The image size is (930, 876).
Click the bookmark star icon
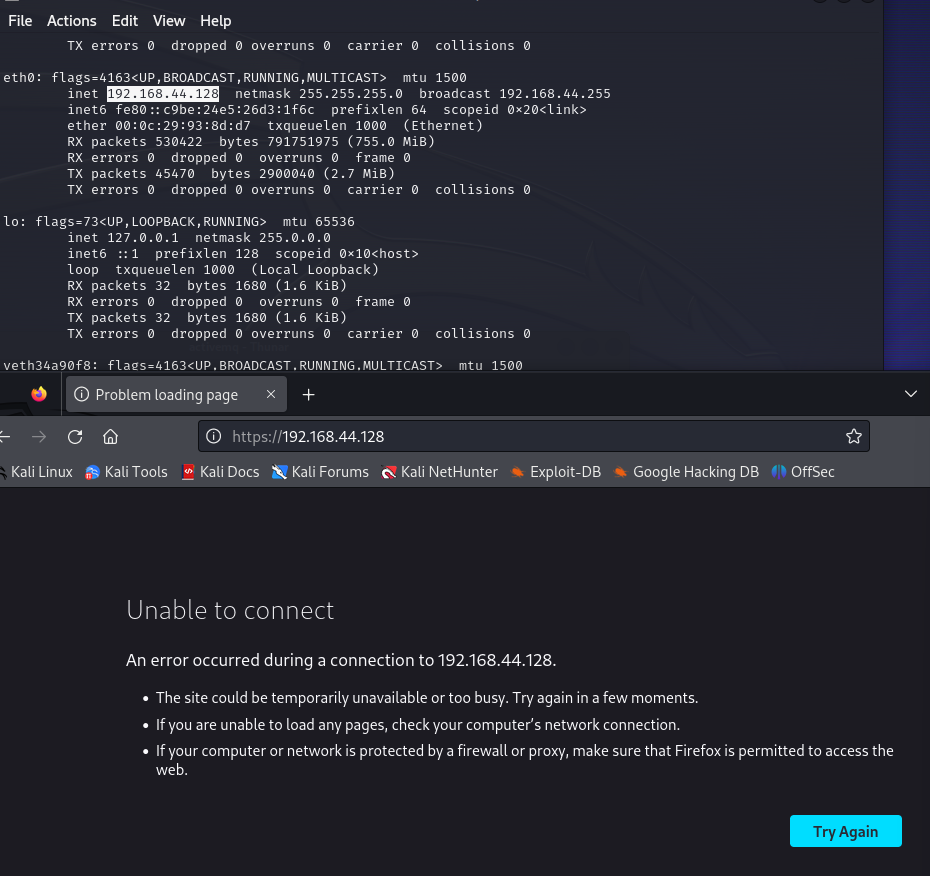click(x=853, y=436)
